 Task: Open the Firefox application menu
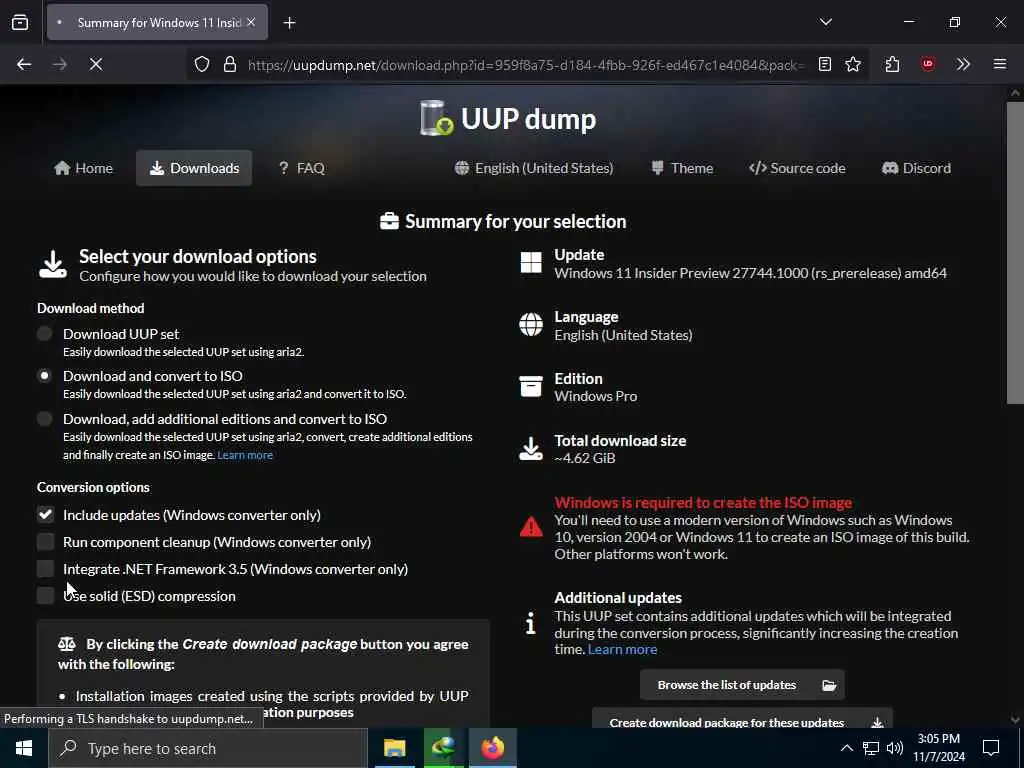click(999, 64)
